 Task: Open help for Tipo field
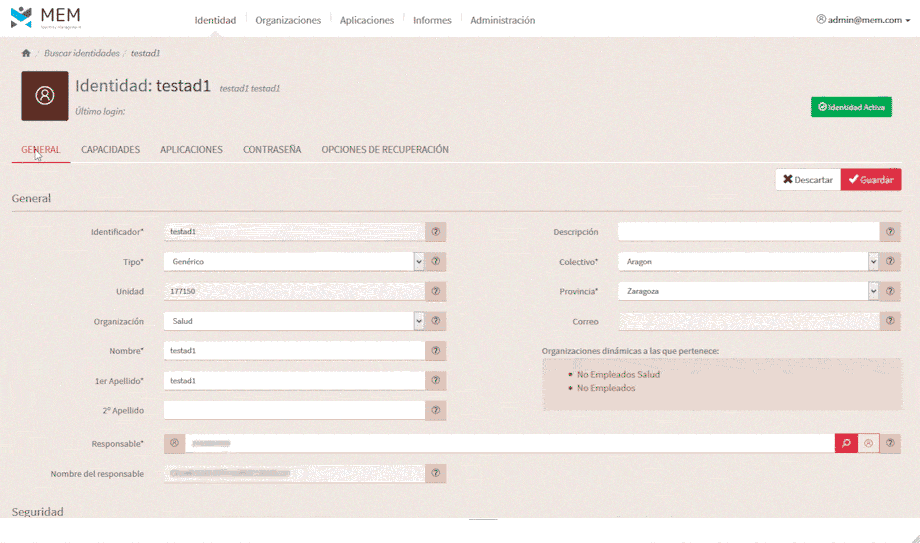click(435, 261)
